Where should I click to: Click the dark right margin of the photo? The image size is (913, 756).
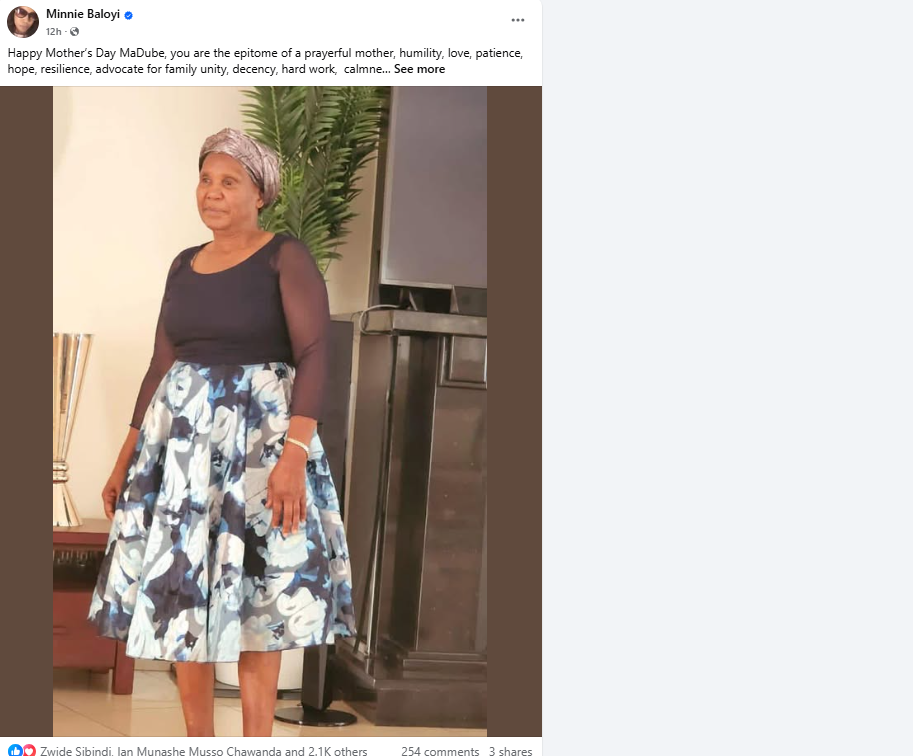[515, 411]
